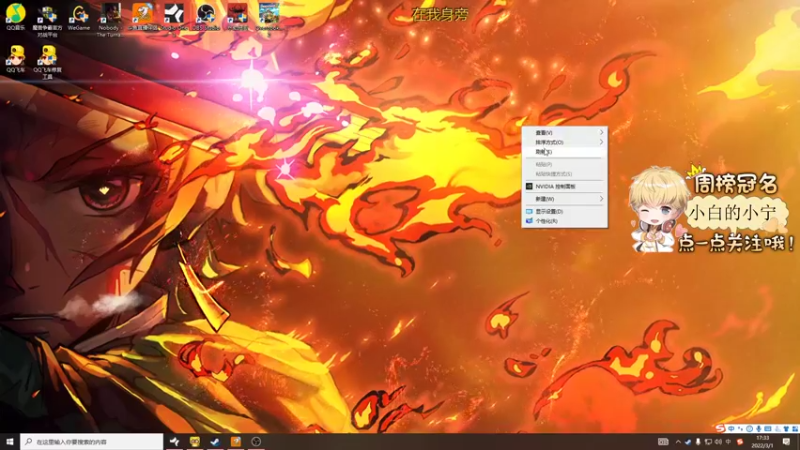Click the Sogou S logo on IME toolbar

(720, 429)
